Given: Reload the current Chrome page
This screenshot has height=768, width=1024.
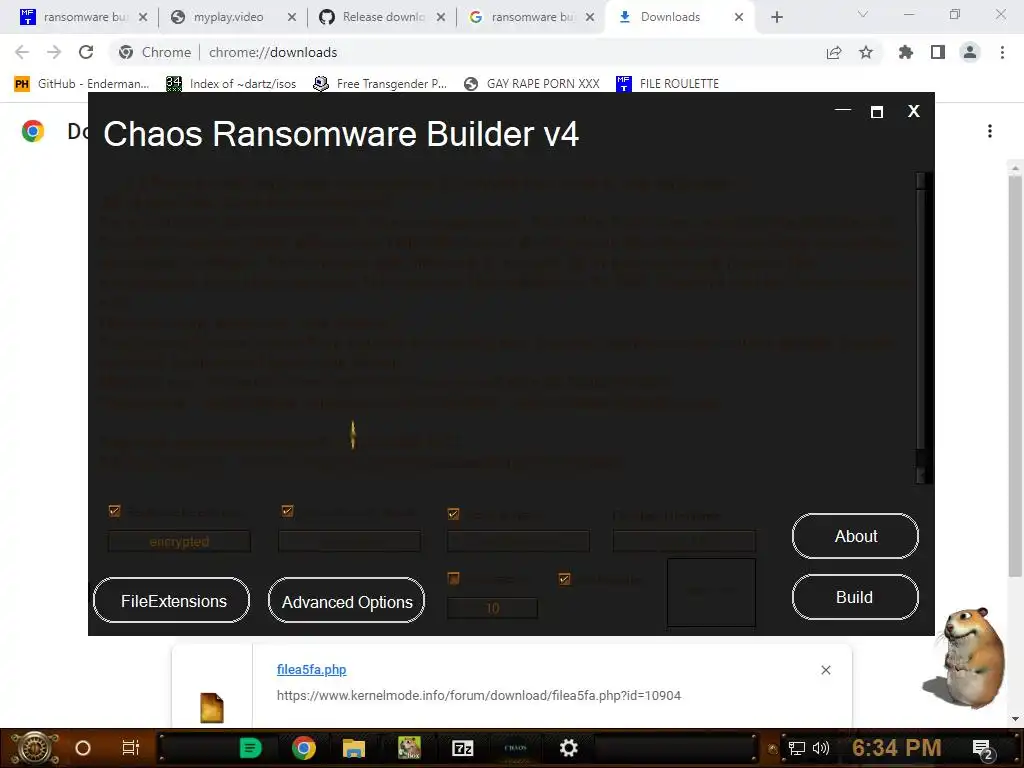Looking at the screenshot, I should (86, 52).
